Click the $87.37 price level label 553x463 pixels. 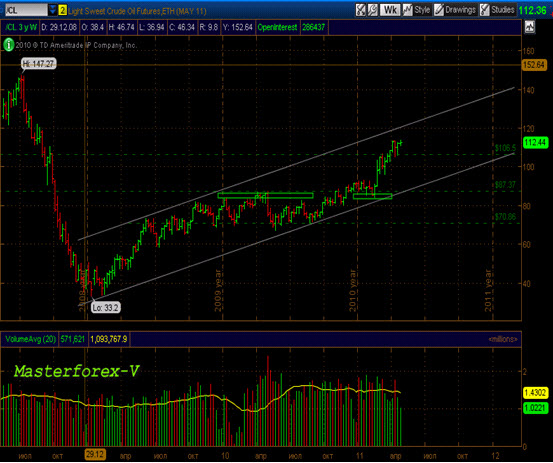pos(505,185)
